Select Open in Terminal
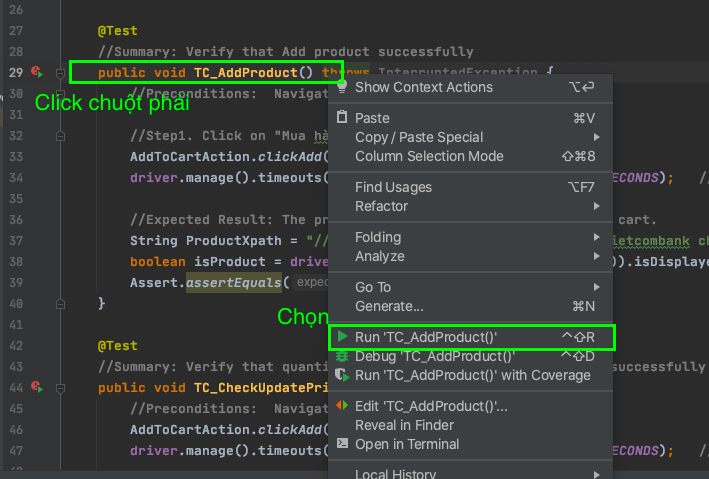The width and height of the screenshot is (709, 479). click(x=470, y=444)
